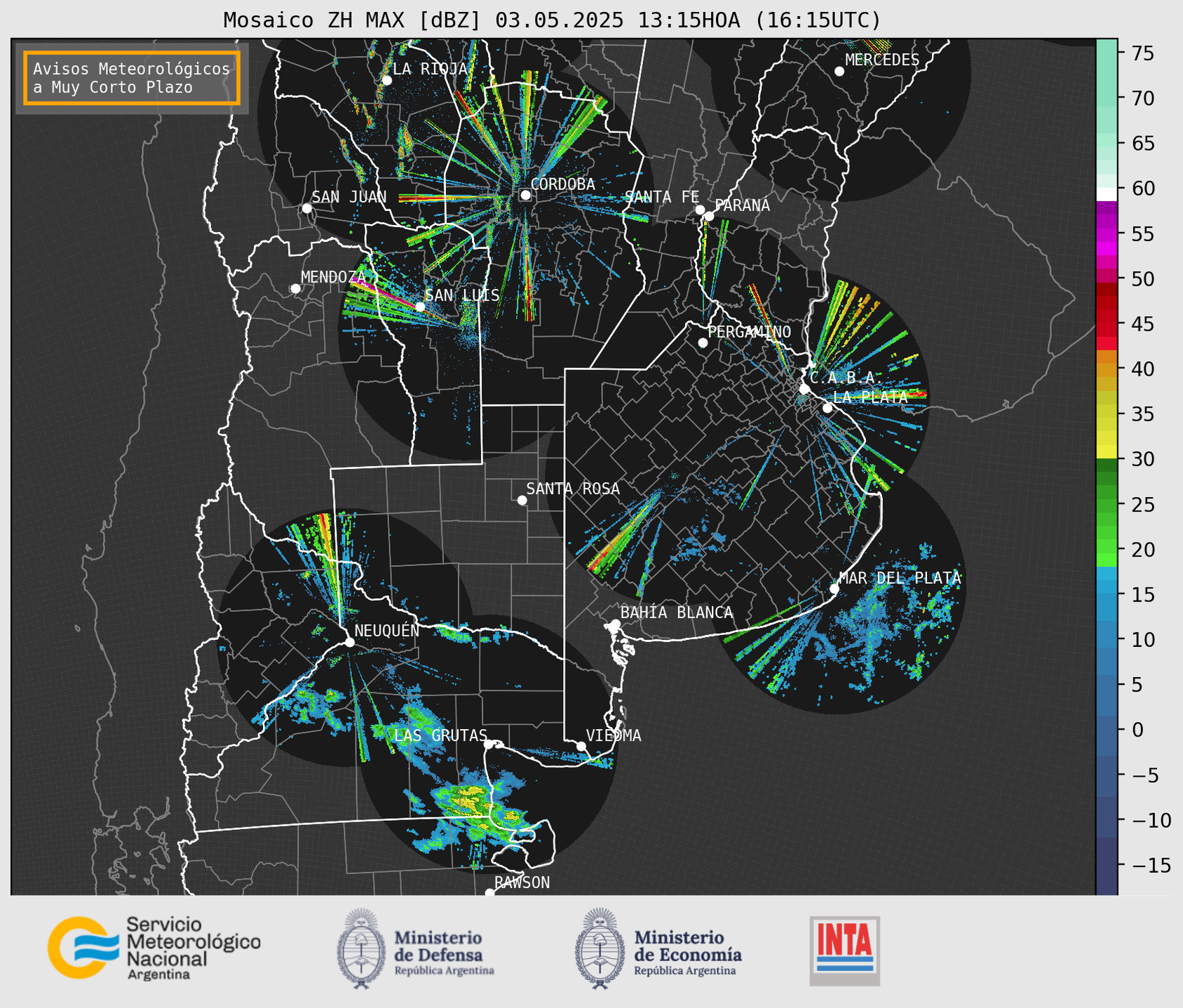Click the white 60 dBZ band on color scale
The image size is (1183, 1008).
point(1107,193)
